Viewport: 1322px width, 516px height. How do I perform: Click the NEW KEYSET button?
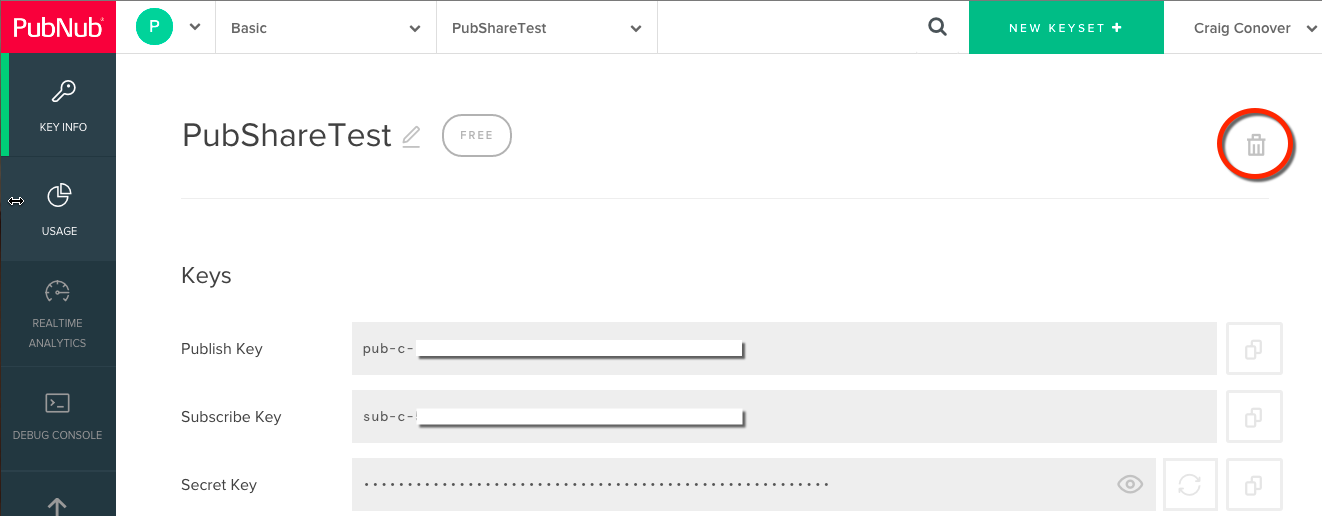pos(1066,28)
